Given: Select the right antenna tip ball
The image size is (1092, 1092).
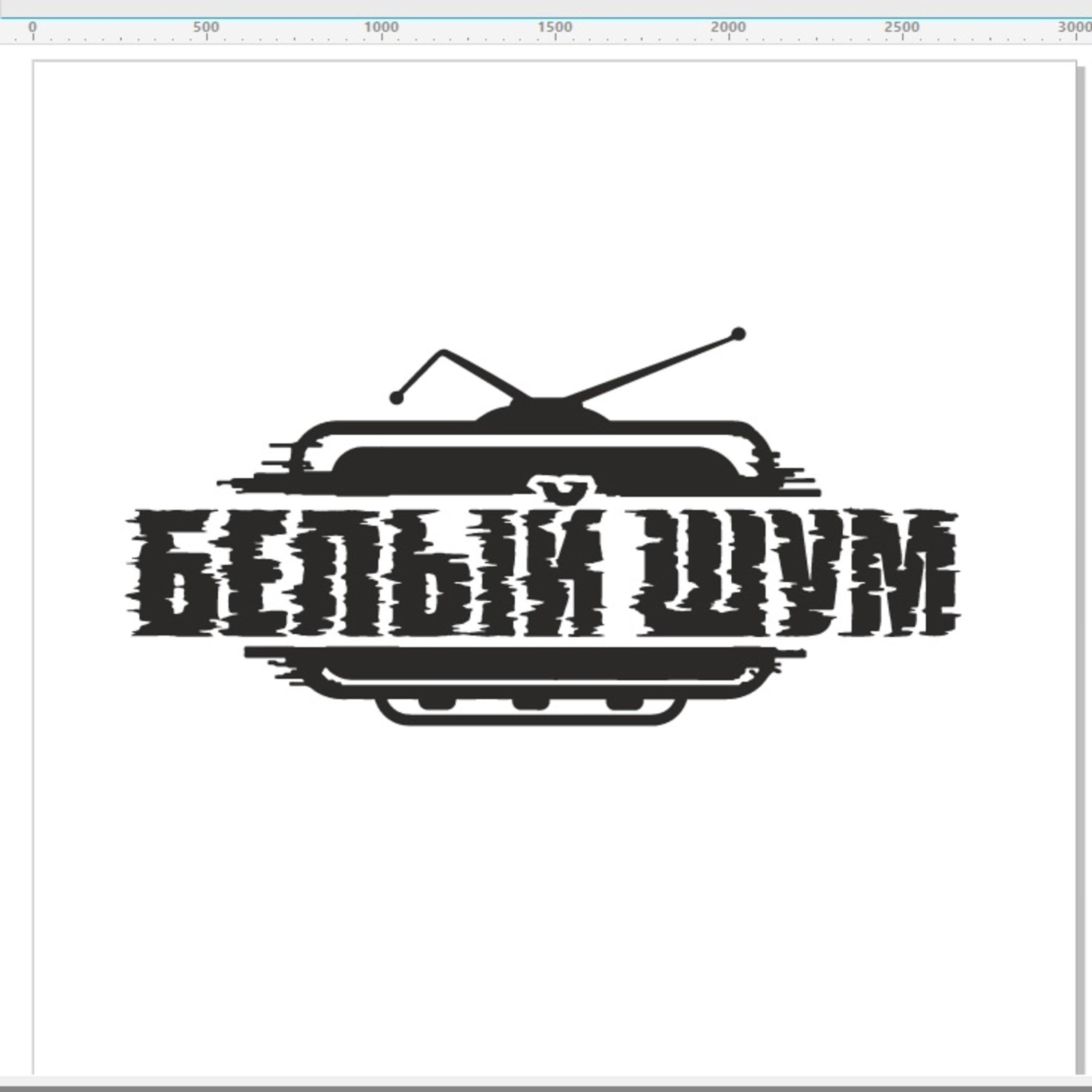Looking at the screenshot, I should 738,334.
